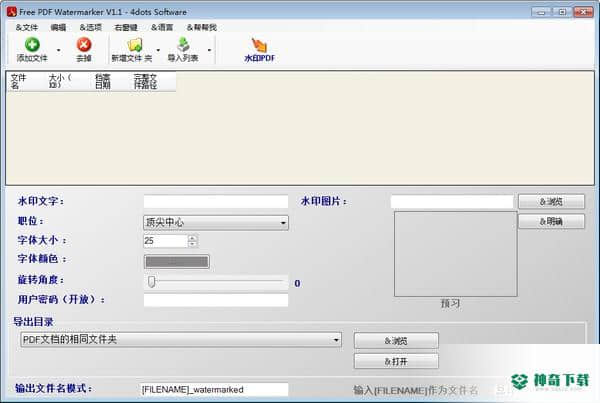Viewport: 600px width, 403px height.
Task: Click the rotation angle slider handle
Action: [x=152, y=282]
